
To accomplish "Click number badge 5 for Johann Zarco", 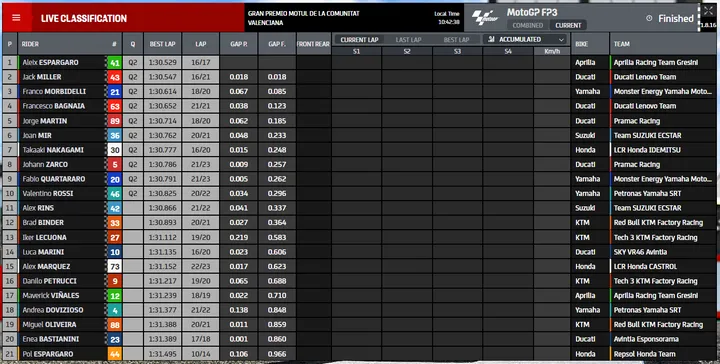I will pos(114,164).
